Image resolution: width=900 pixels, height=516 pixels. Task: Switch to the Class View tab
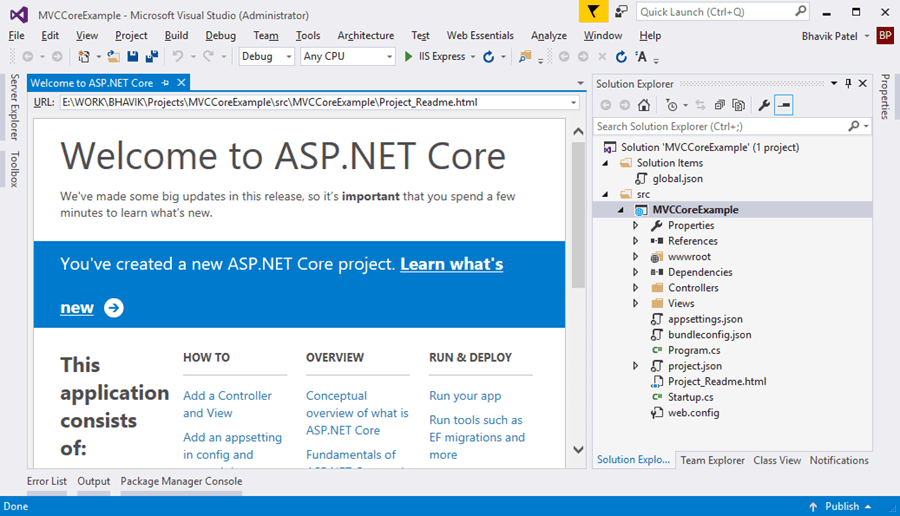pyautogui.click(x=777, y=460)
